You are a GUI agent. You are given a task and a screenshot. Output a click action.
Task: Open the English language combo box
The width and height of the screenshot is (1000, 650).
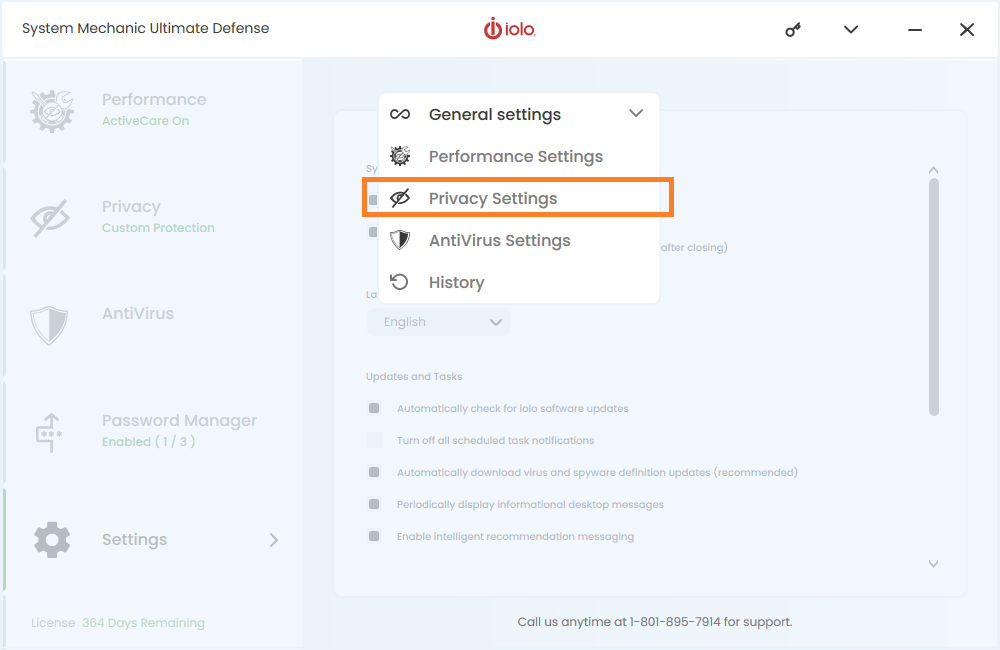pos(438,322)
